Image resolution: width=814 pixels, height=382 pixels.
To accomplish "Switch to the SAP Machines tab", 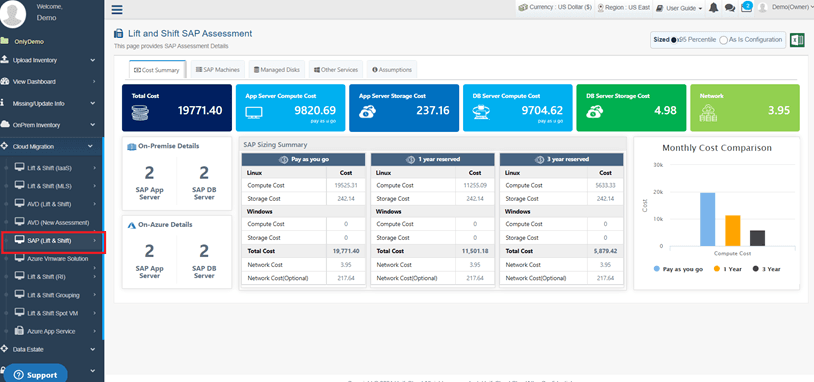I will point(218,70).
